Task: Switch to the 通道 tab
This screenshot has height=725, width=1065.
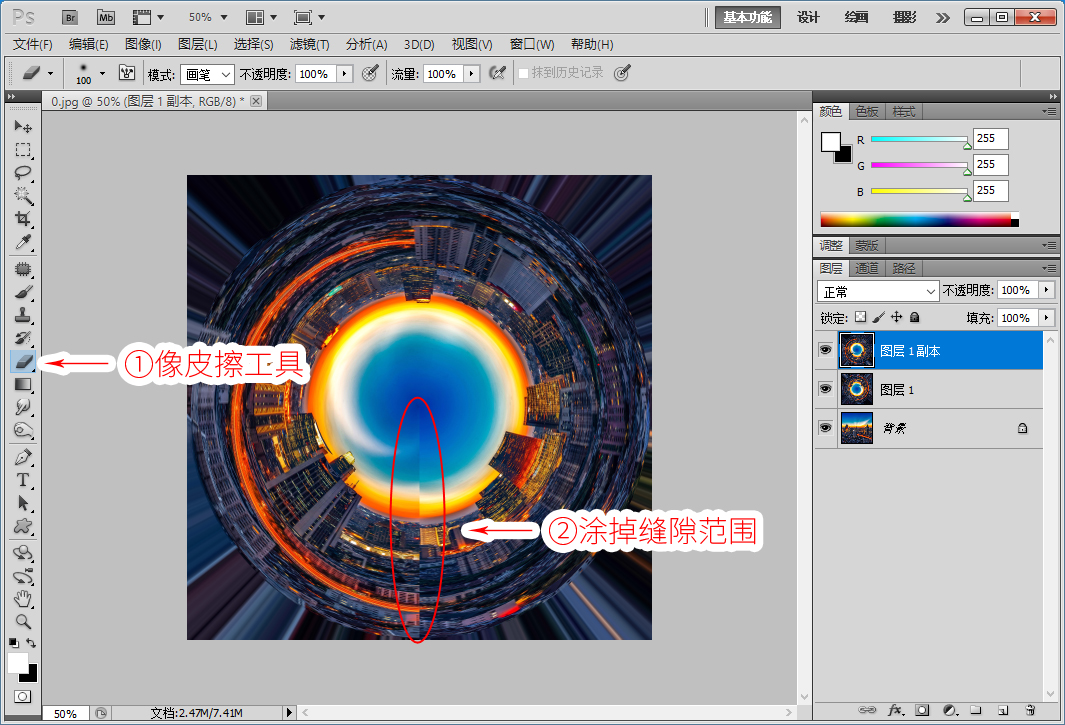Action: (867, 268)
